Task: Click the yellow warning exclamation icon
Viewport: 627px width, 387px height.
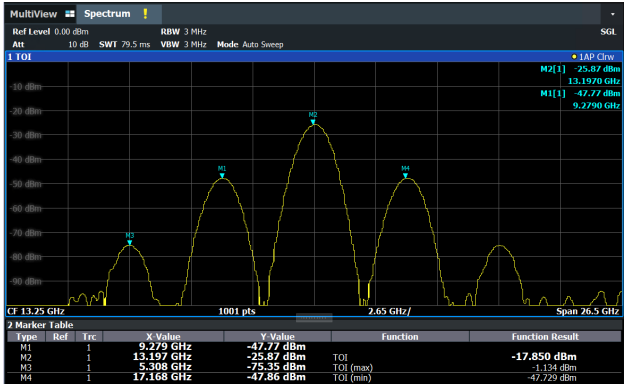Action: coord(145,14)
